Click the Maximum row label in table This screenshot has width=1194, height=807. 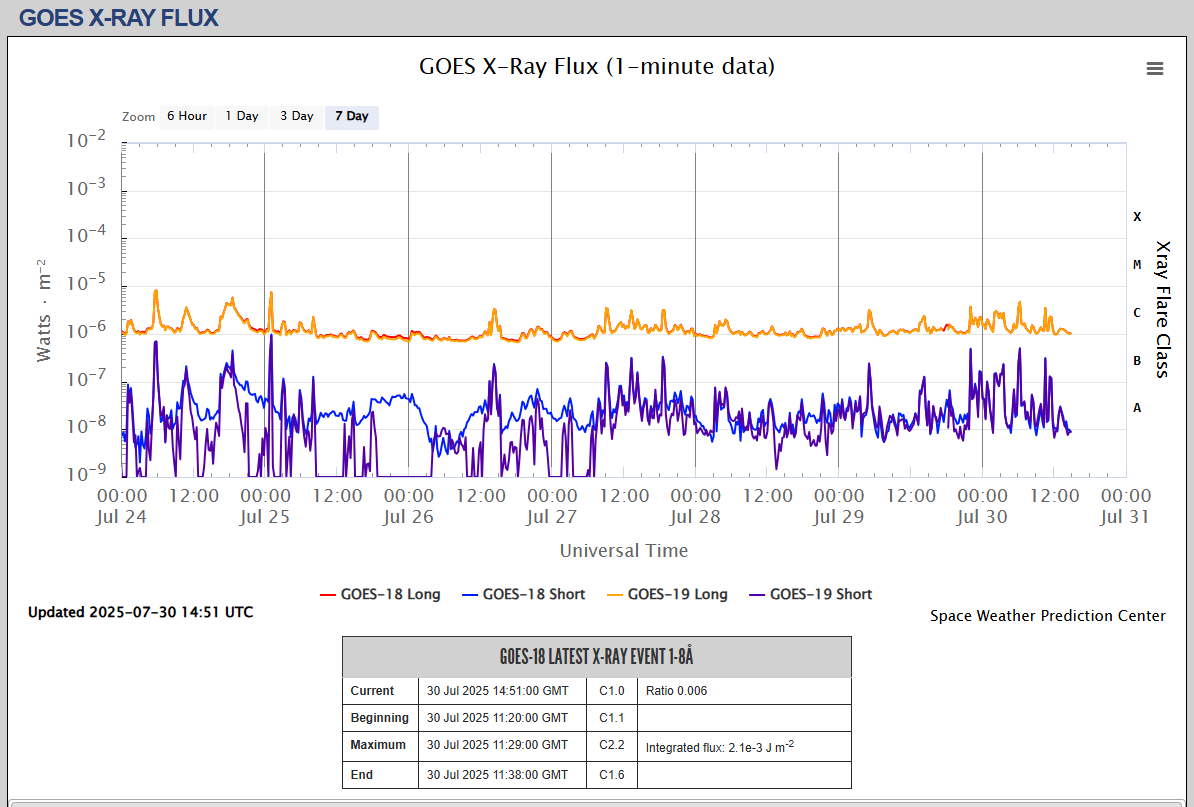coord(380,745)
